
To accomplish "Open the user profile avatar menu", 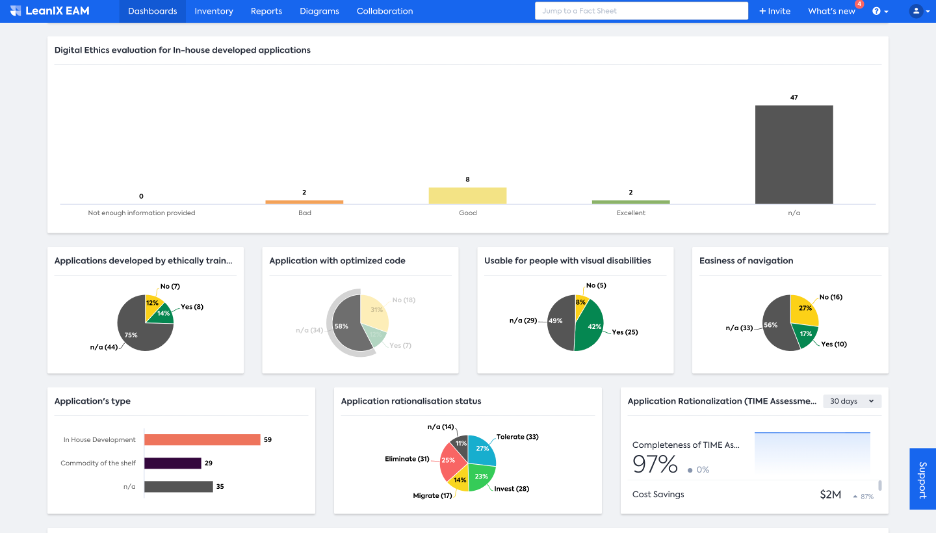I will tap(919, 11).
